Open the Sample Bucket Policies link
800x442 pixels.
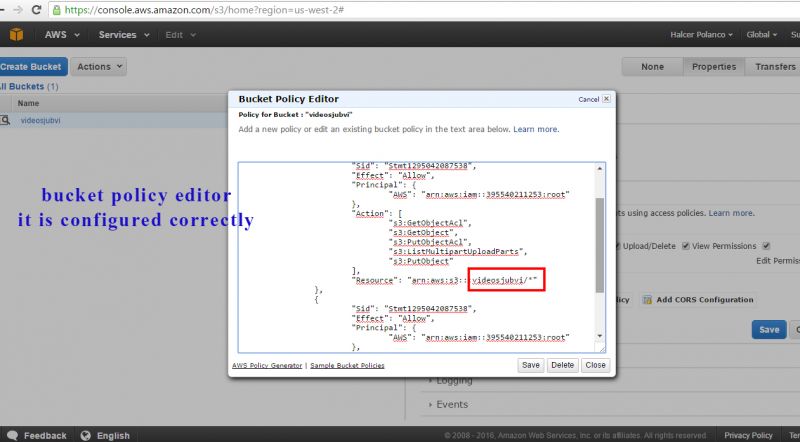click(347, 365)
